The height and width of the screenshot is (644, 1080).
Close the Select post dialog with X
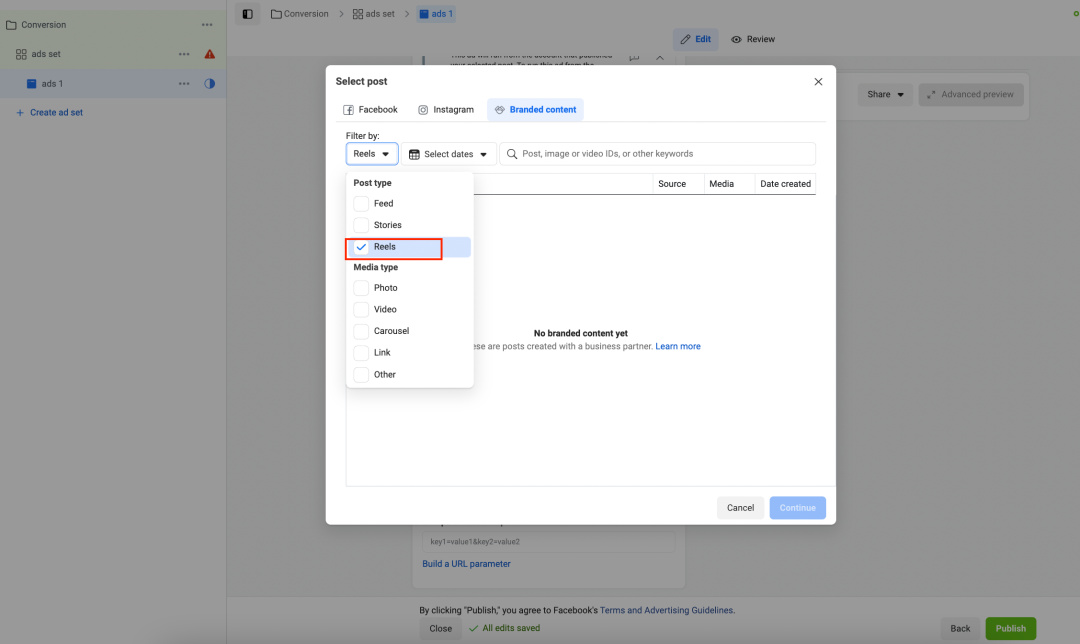coord(818,81)
